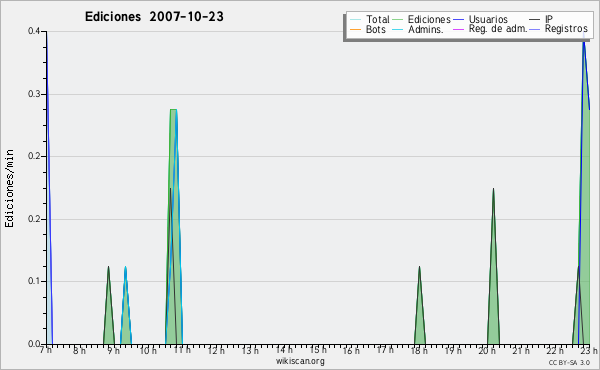The height and width of the screenshot is (370, 600).
Task: Click the dark line swatch beside IP
Action: [x=535, y=20]
